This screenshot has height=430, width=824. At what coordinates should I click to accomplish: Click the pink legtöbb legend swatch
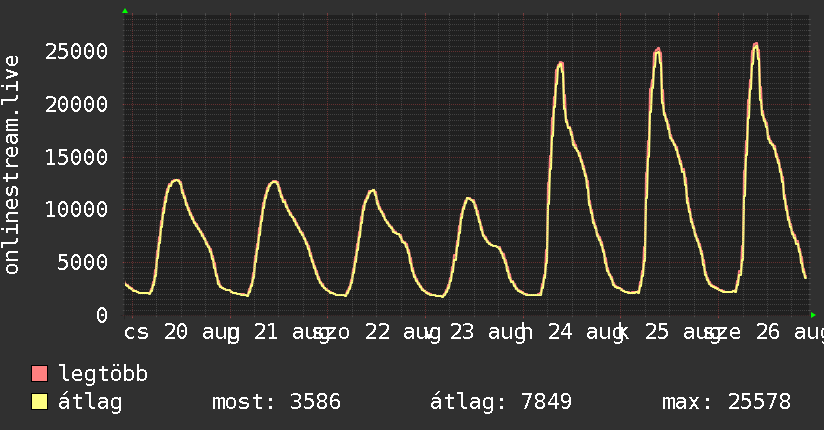pos(39,373)
